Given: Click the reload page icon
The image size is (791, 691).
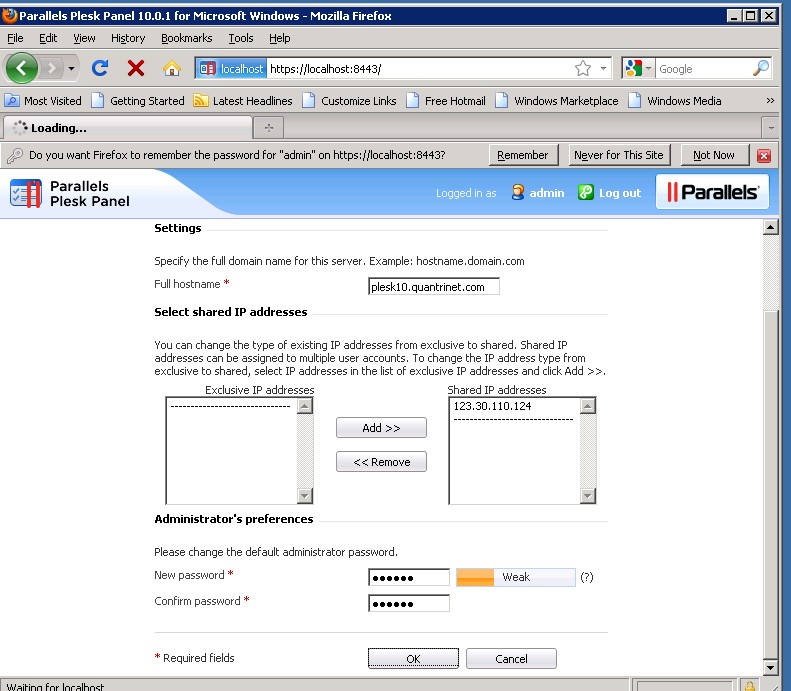Looking at the screenshot, I should click(x=100, y=68).
